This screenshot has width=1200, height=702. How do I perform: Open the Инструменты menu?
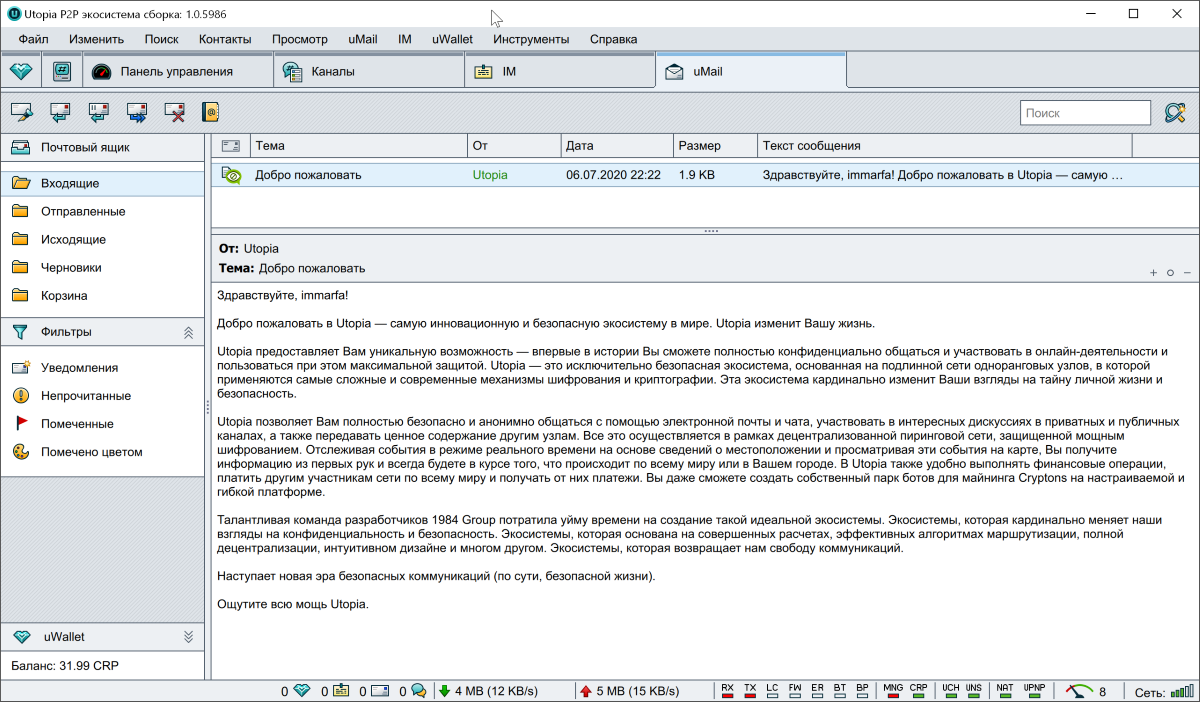531,39
